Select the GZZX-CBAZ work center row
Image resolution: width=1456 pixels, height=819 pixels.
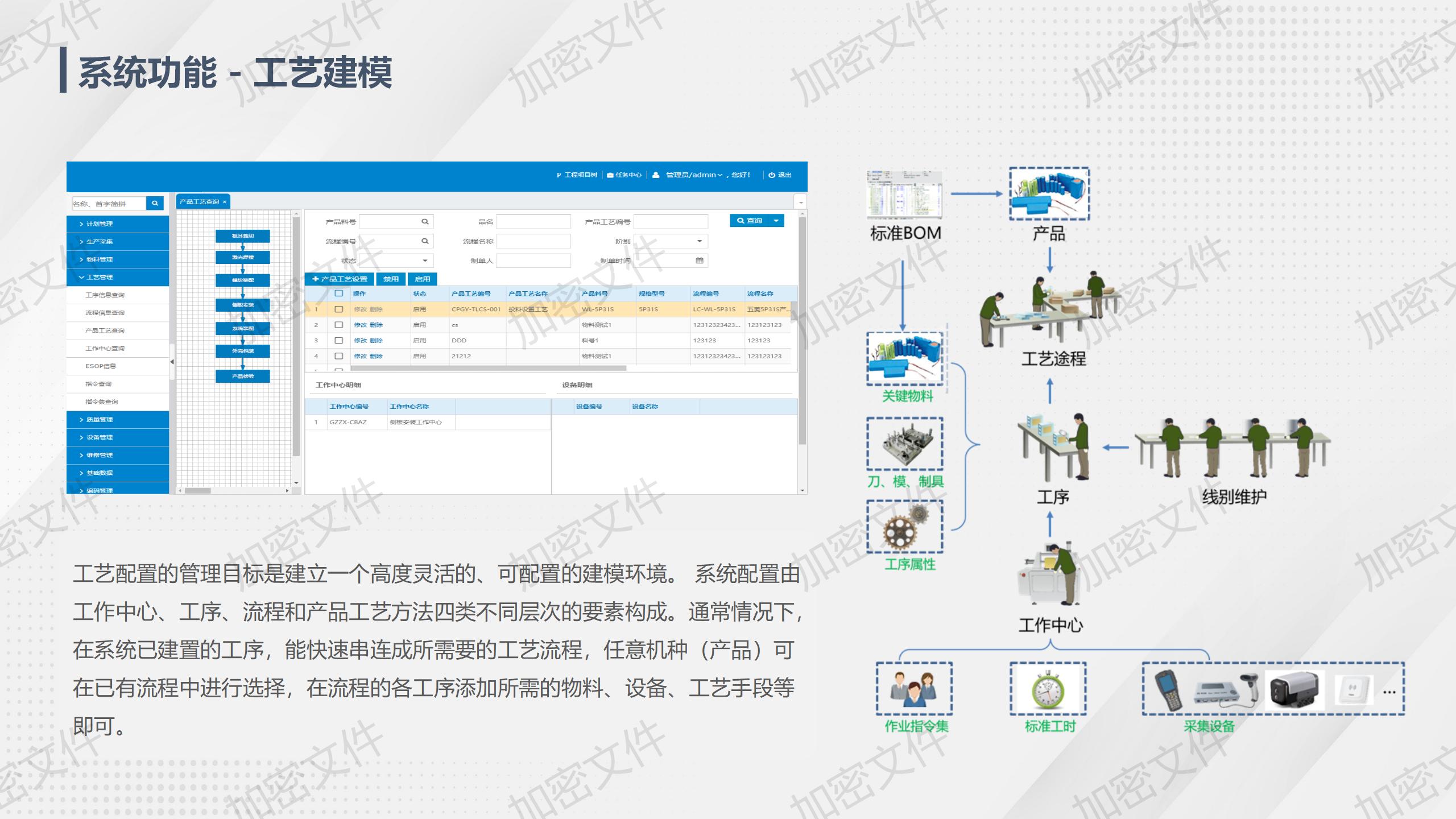[428, 423]
